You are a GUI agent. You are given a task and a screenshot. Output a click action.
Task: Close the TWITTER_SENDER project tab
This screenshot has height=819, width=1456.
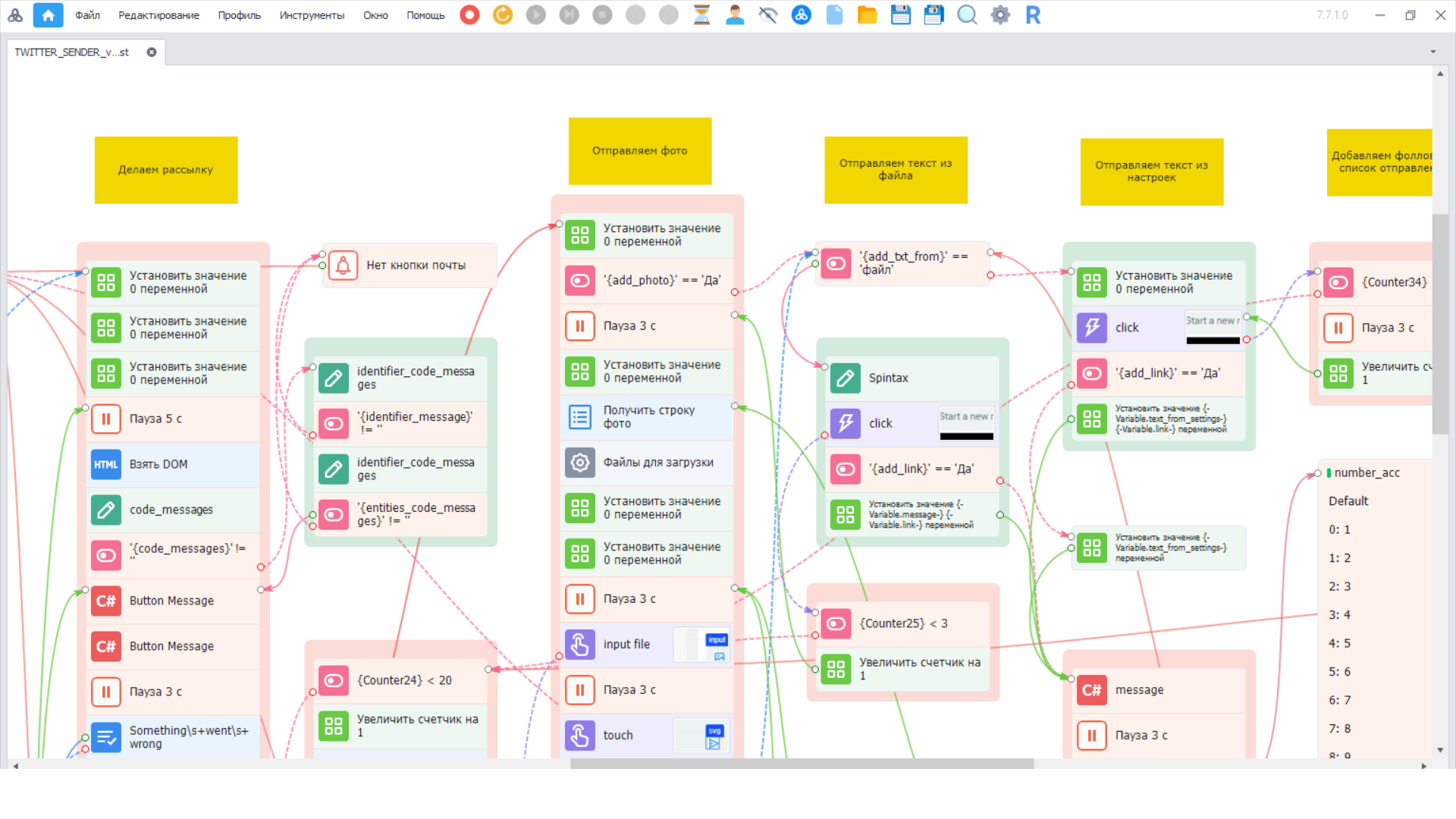(152, 52)
